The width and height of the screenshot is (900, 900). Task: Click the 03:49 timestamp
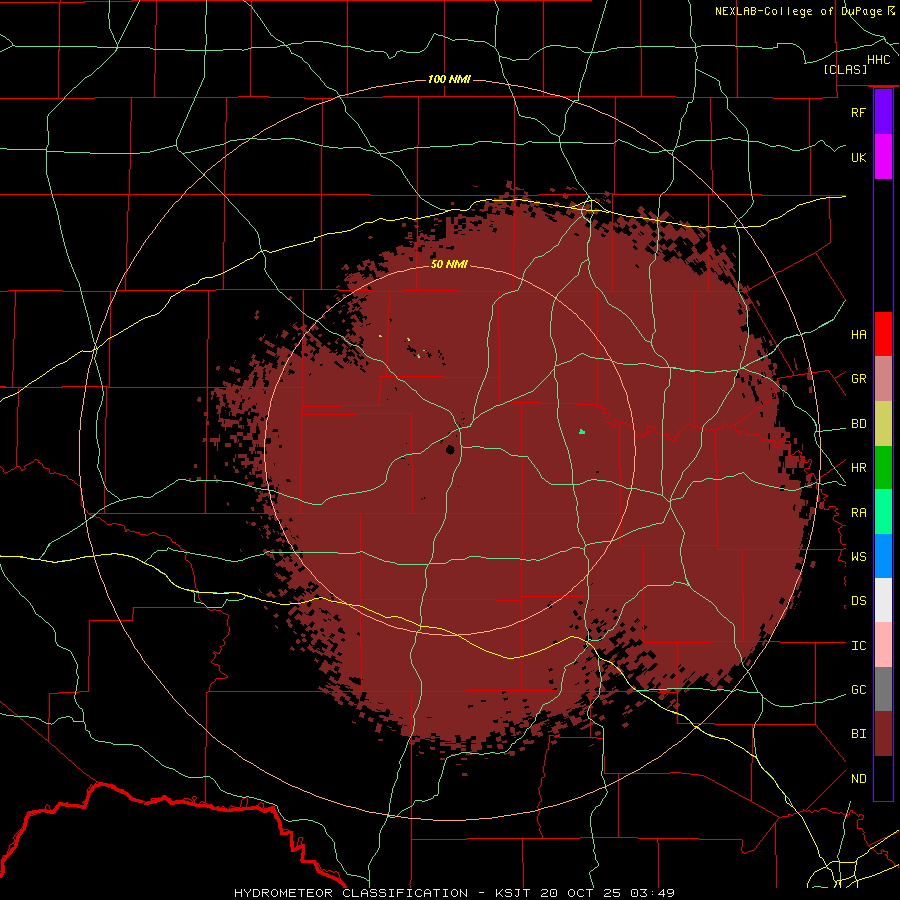(652, 893)
